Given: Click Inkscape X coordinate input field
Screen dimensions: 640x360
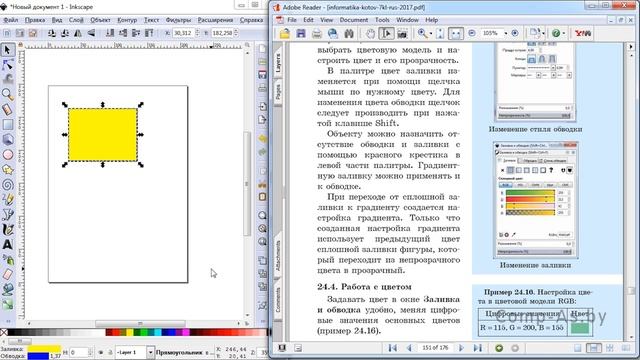Looking at the screenshot, I should click(183, 33).
